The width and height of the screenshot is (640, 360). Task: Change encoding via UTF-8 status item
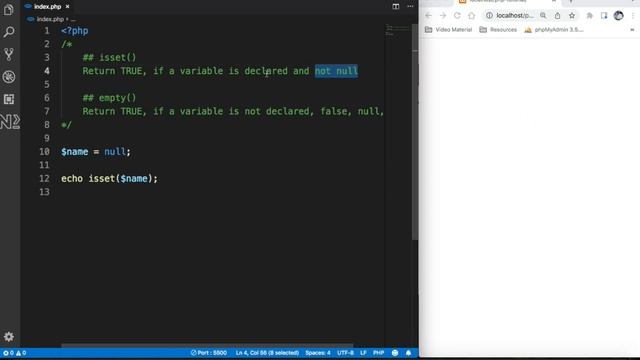click(x=345, y=353)
